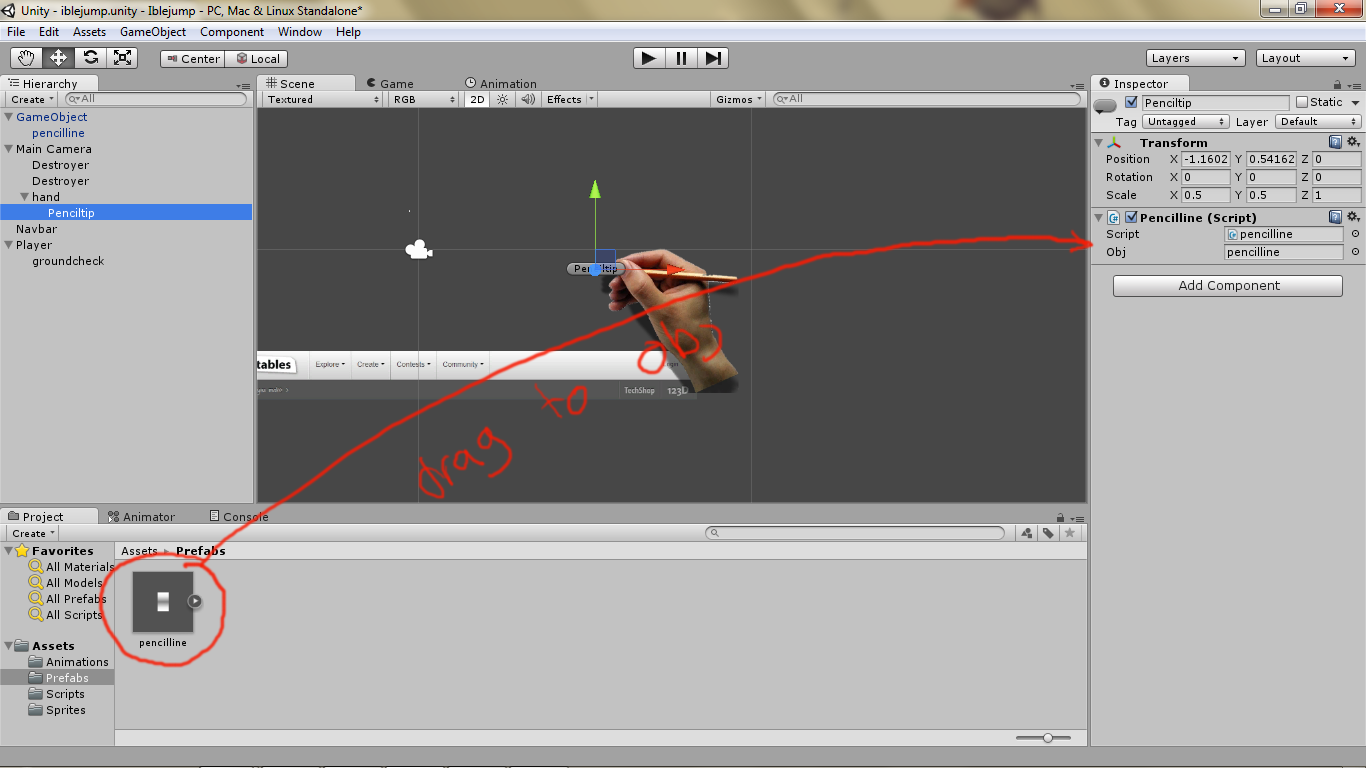Screen dimensions: 1366x768
Task: Open the Tag dropdown showing Untagged
Action: point(1185,121)
